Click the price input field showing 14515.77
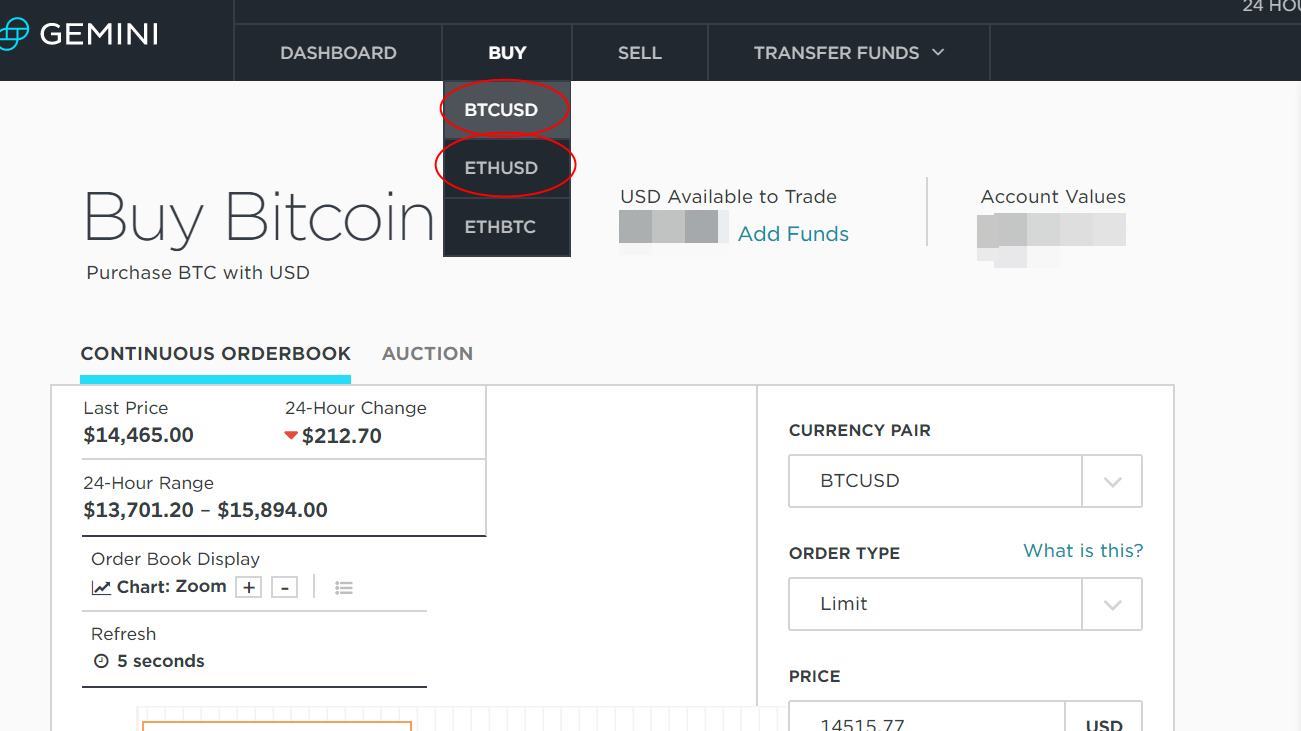 [925, 722]
